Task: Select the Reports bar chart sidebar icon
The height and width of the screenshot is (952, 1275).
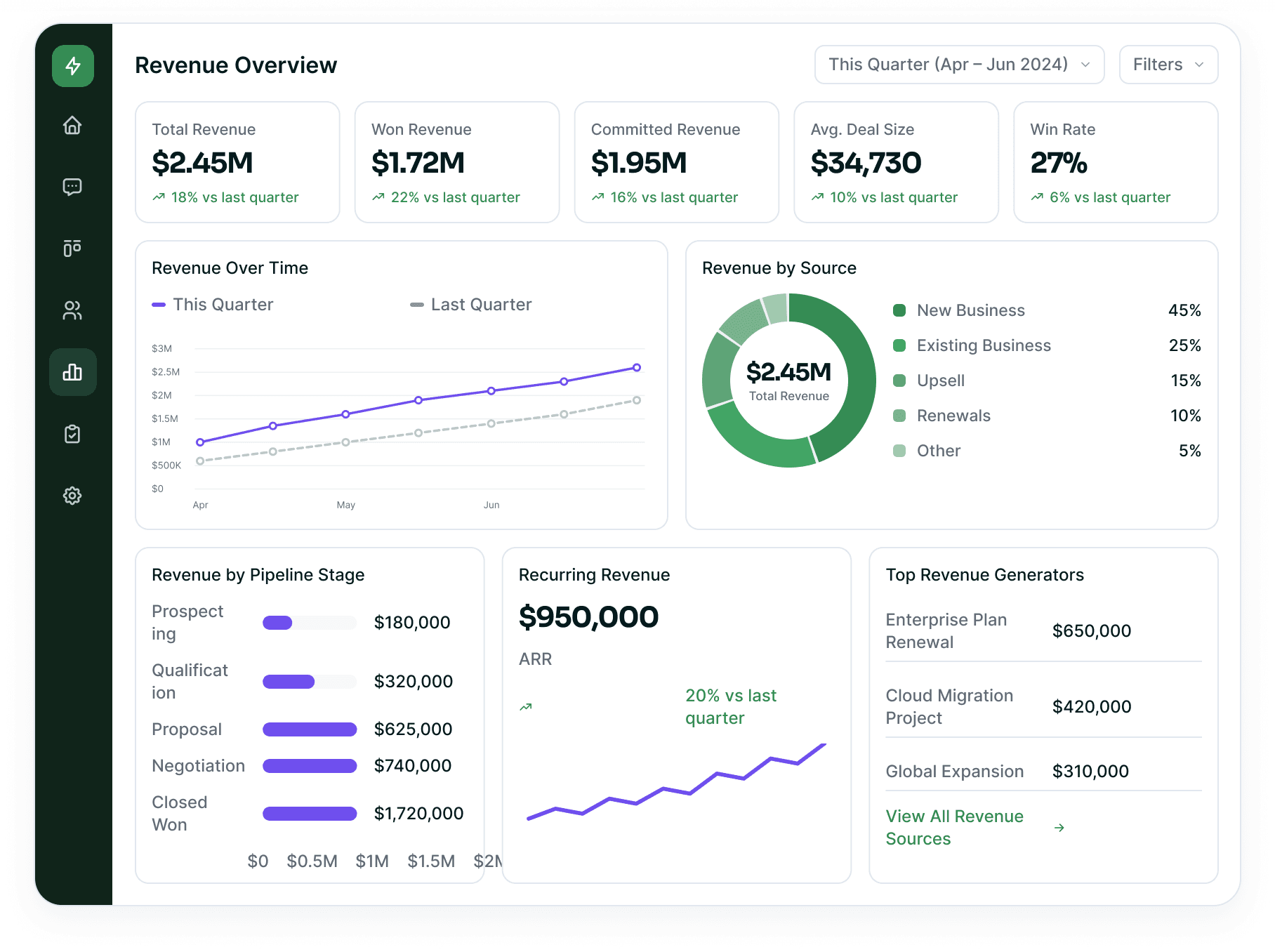Action: coord(73,372)
